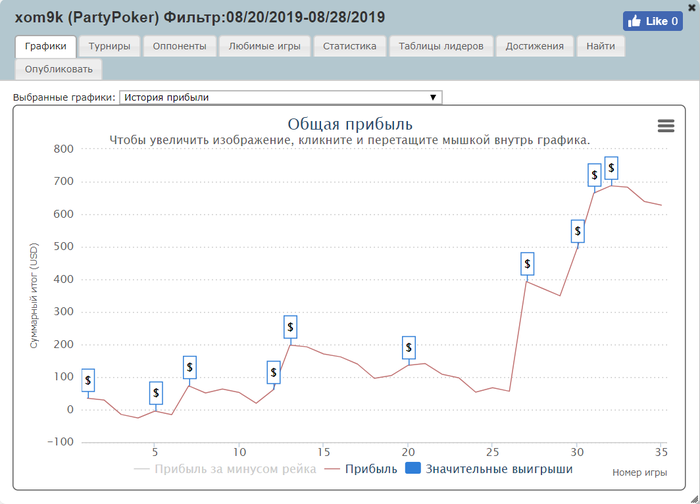
Task: Open the Оппоненты tab
Action: coord(179,46)
